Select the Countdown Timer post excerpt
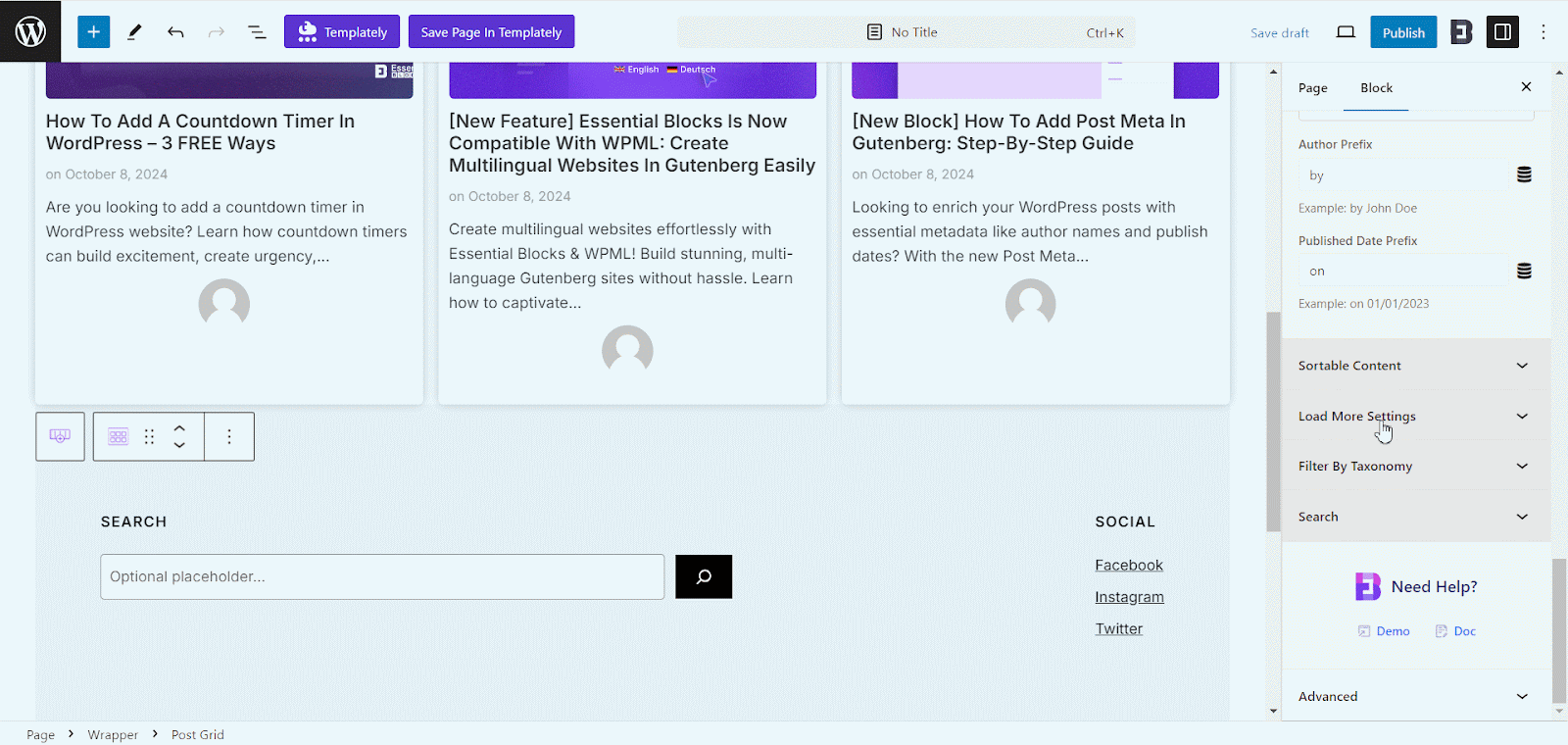 tap(226, 231)
